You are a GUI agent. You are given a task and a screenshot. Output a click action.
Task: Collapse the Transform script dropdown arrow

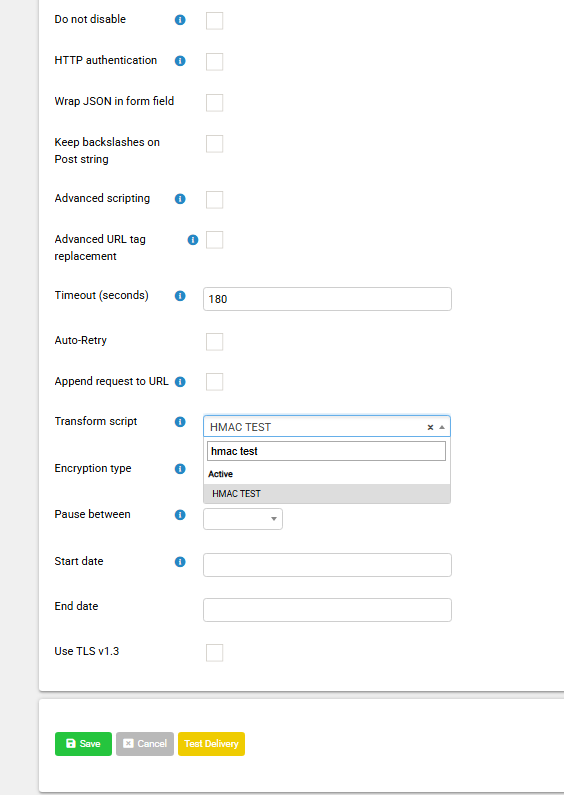(442, 427)
